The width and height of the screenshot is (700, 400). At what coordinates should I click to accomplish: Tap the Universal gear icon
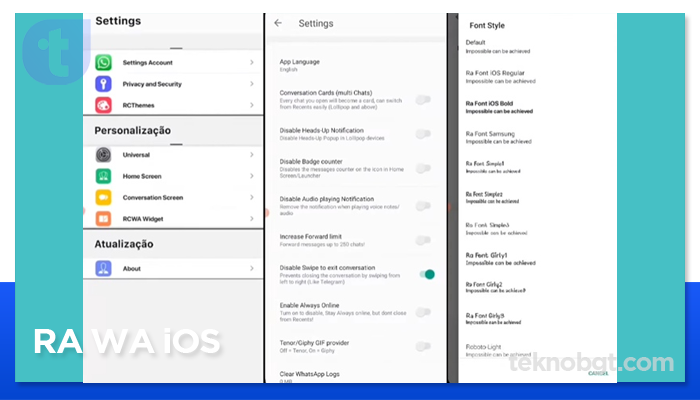(x=104, y=154)
